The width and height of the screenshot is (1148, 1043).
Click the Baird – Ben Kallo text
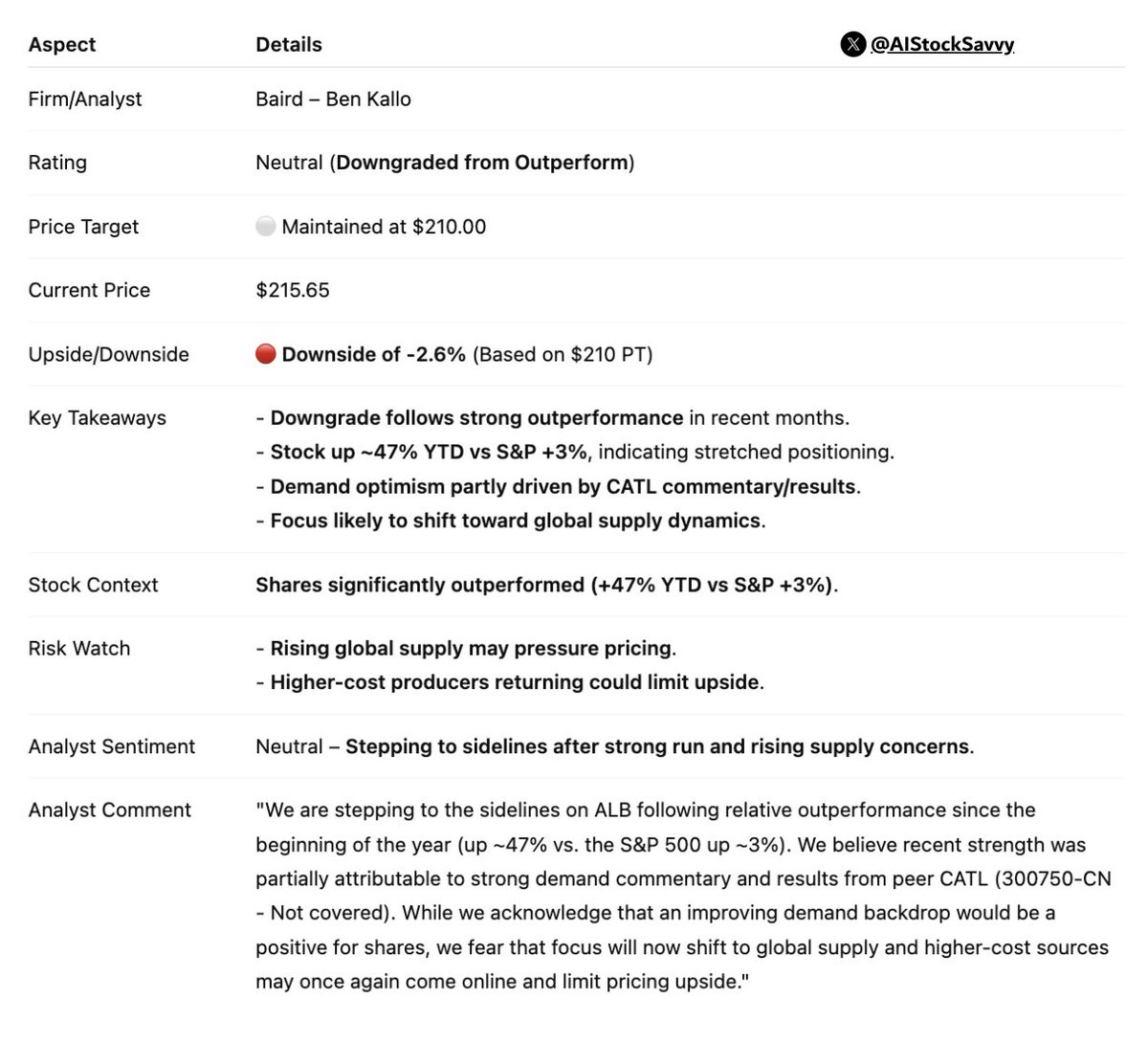click(333, 99)
